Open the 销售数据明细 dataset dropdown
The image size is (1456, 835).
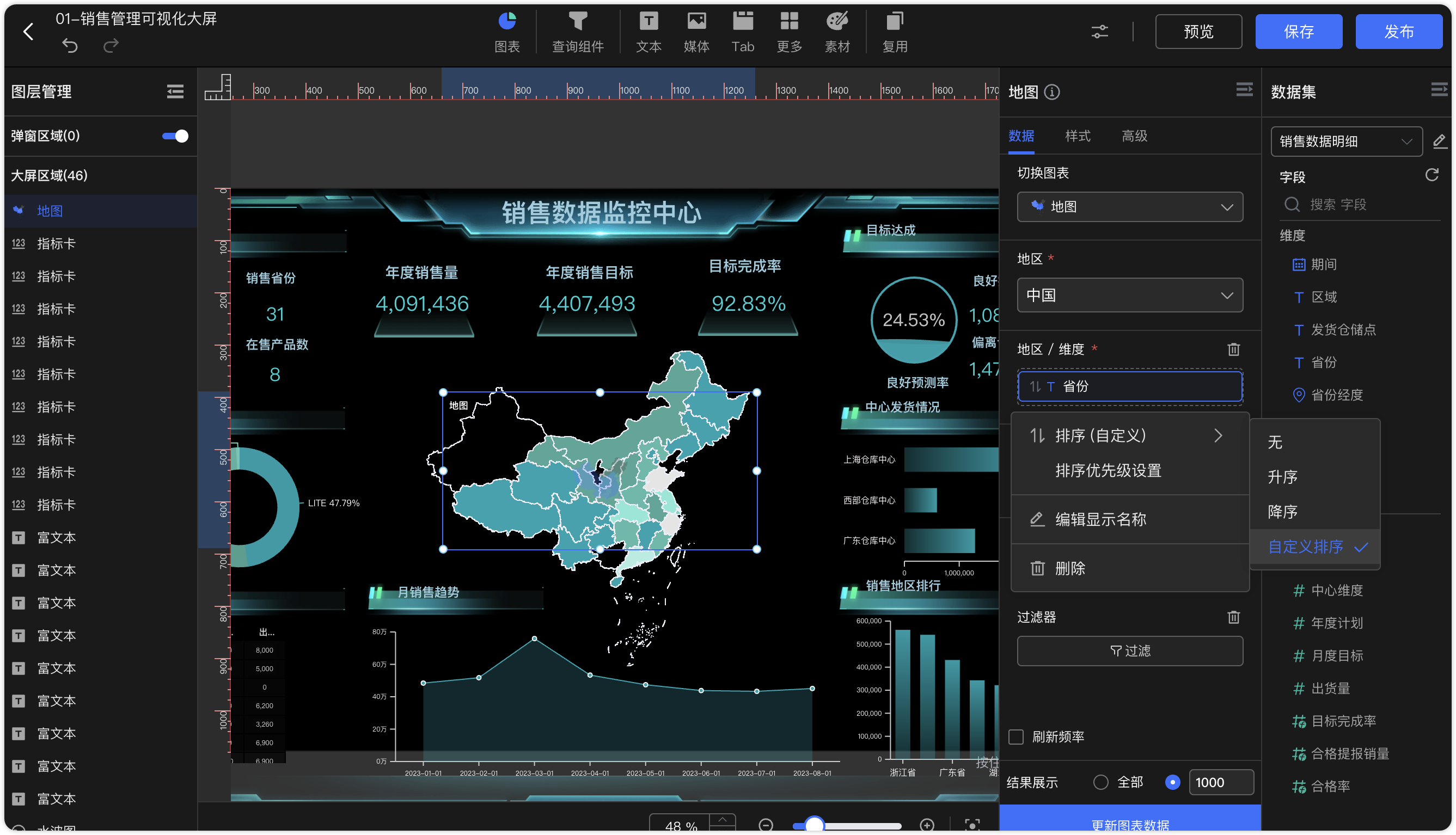(1346, 142)
